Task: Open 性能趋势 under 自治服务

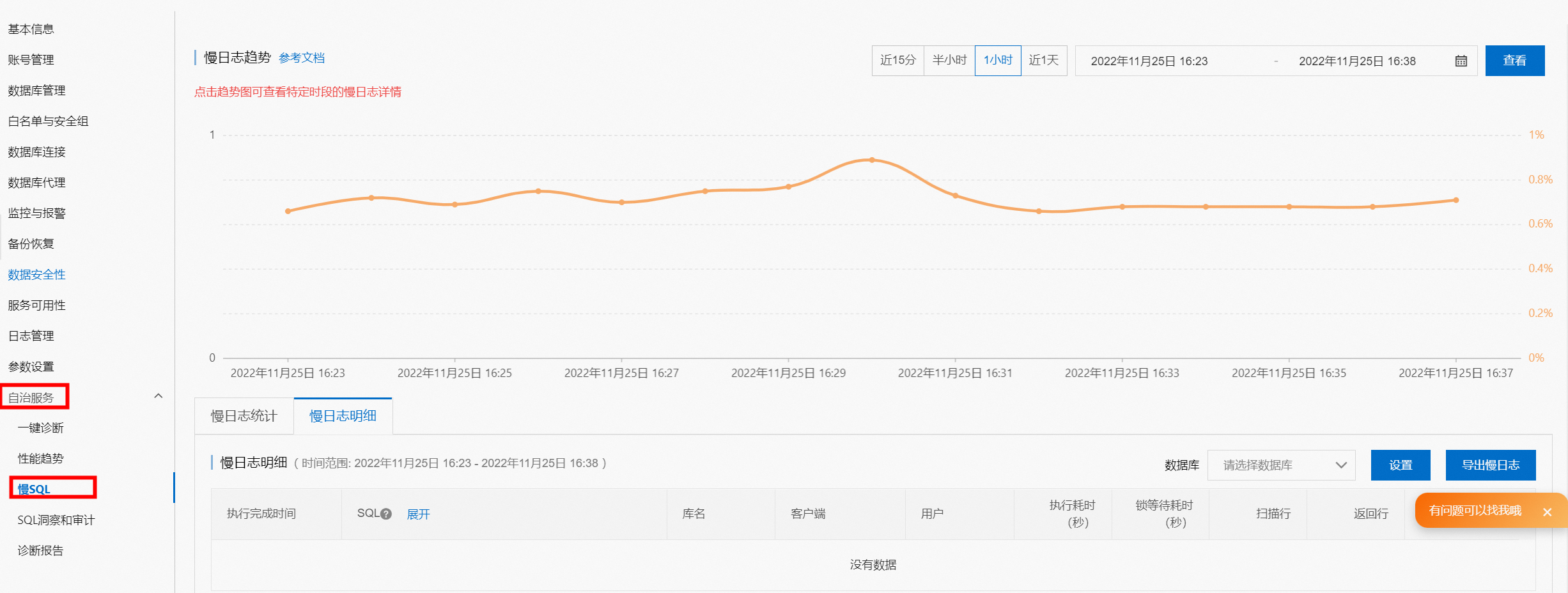Action: (x=40, y=459)
